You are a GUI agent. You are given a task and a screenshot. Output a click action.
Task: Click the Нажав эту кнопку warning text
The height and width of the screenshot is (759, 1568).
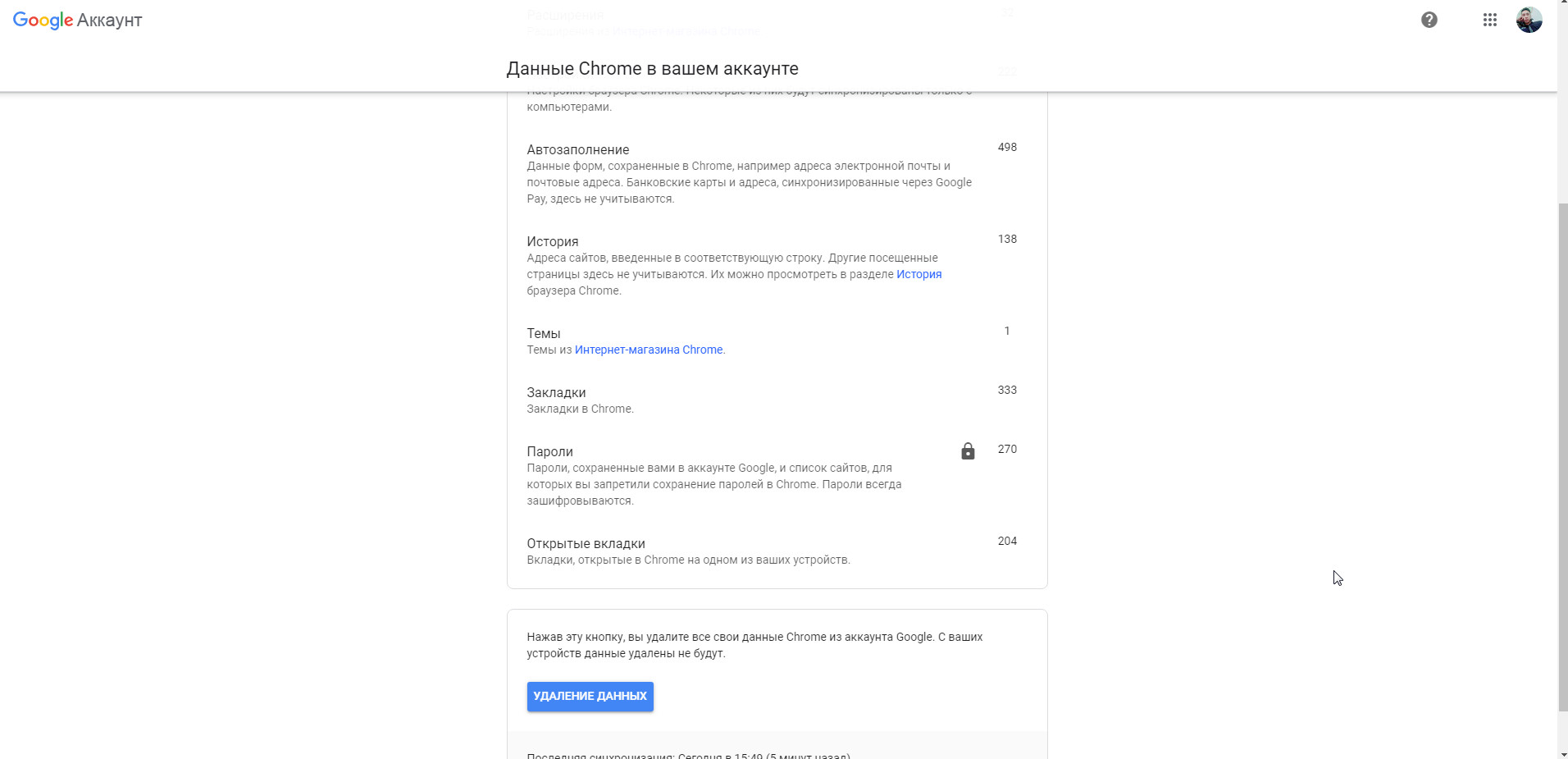(754, 645)
